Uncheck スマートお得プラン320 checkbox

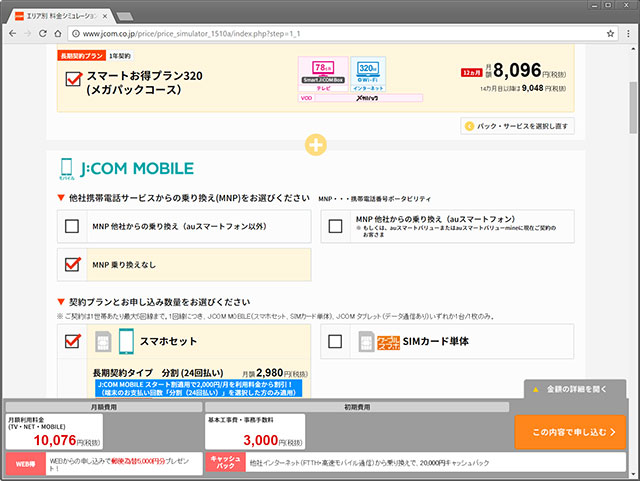coord(73,79)
